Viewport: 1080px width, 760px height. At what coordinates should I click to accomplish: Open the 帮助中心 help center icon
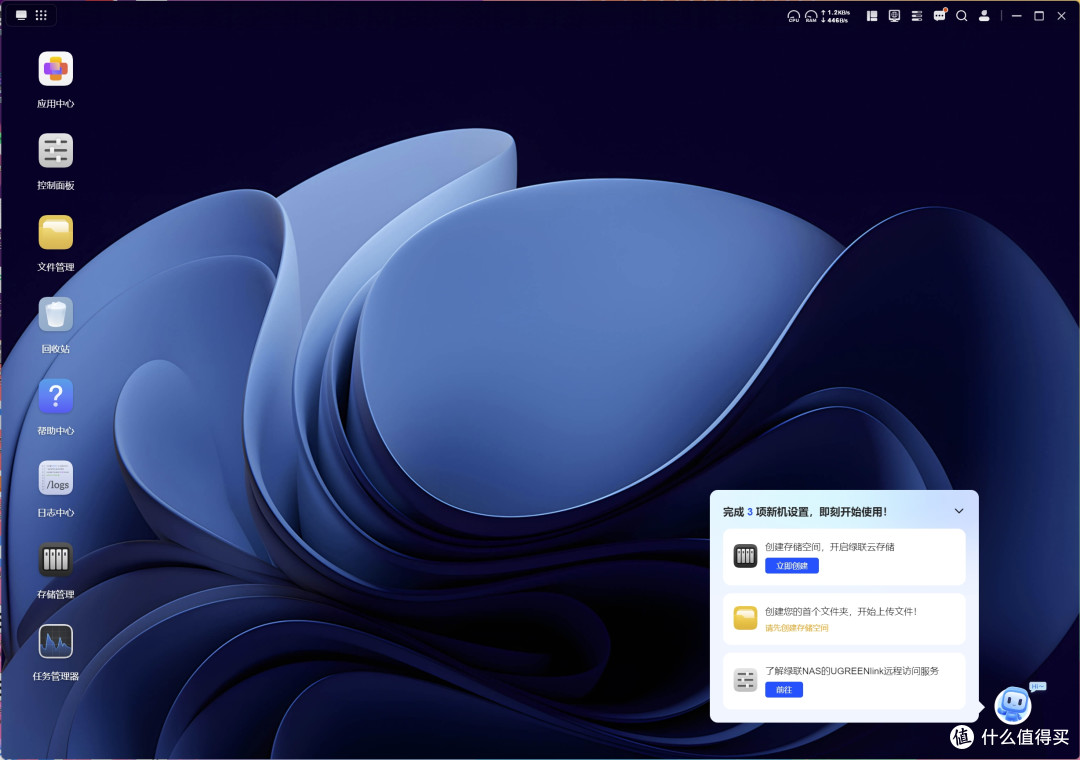(56, 396)
